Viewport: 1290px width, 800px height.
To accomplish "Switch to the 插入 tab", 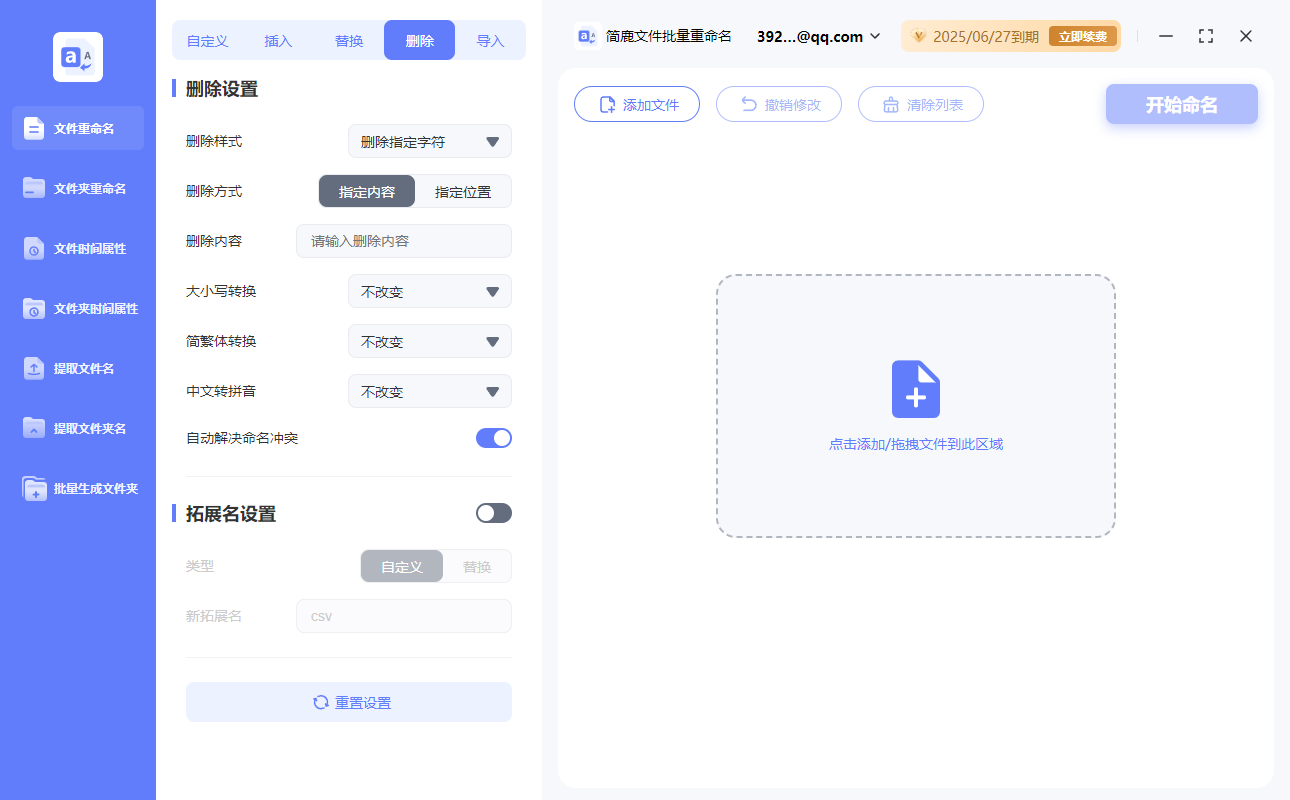I will coord(277,39).
